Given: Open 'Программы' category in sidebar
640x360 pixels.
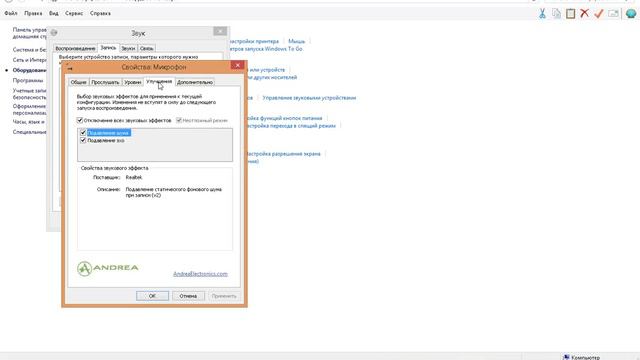Looking at the screenshot, I should point(28,80).
